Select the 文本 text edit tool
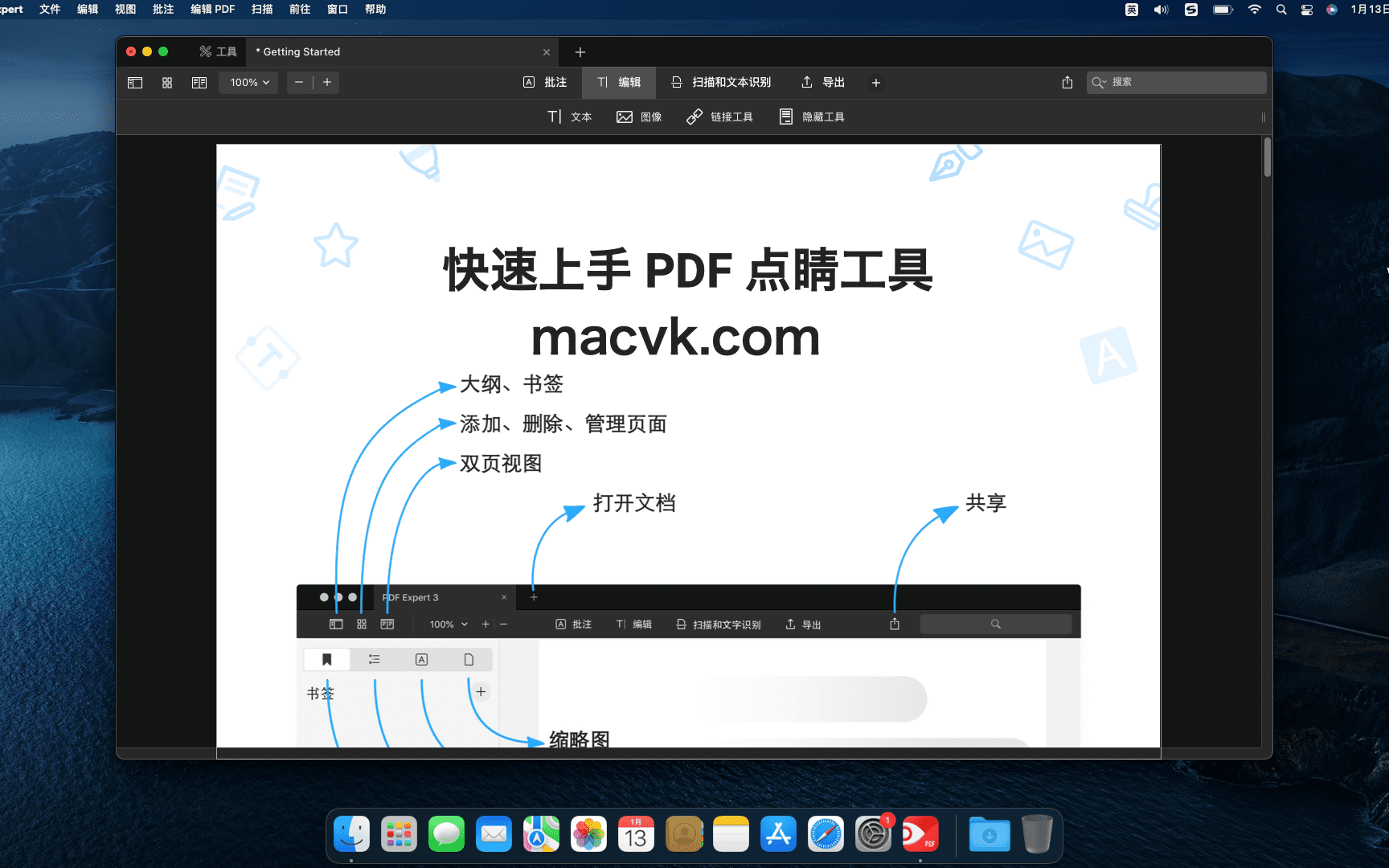1389x868 pixels. click(x=570, y=117)
